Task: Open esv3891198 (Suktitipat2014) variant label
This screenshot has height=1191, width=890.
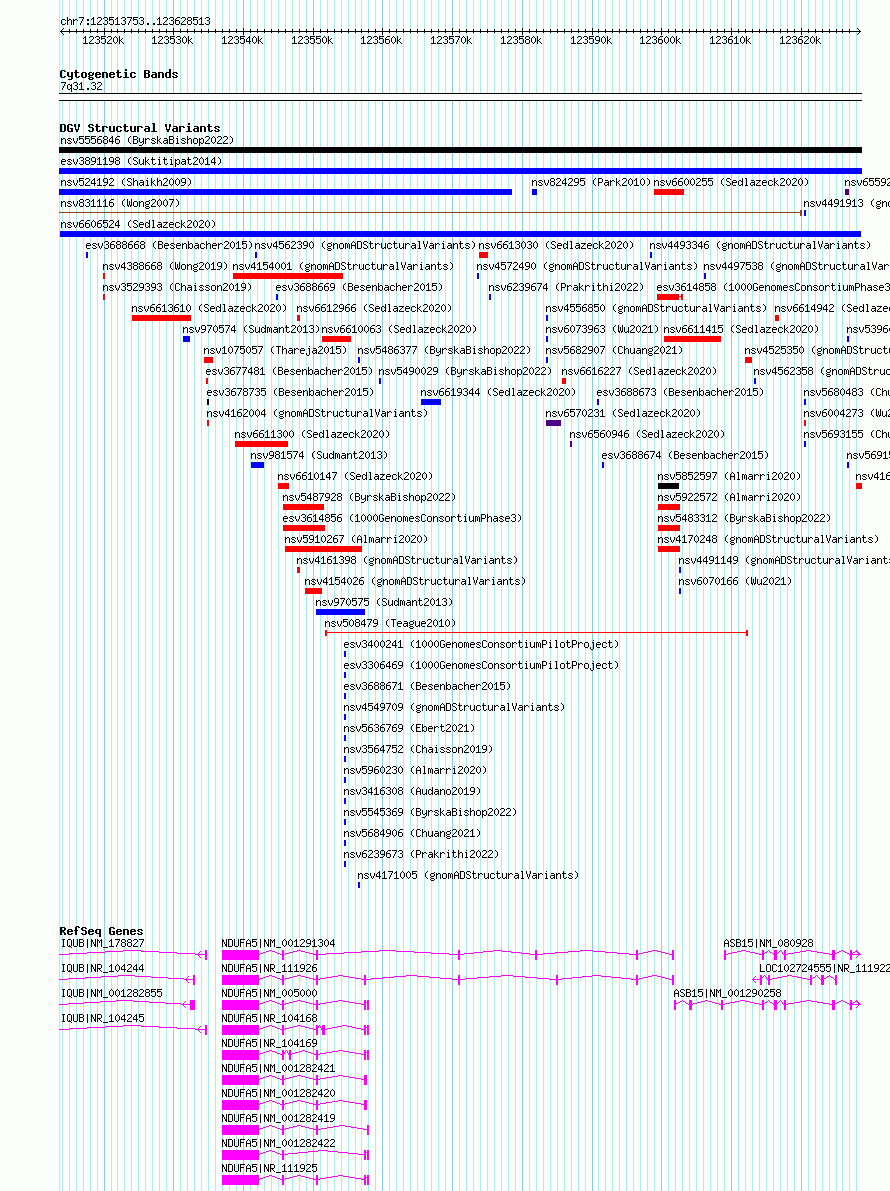Action: (x=141, y=162)
